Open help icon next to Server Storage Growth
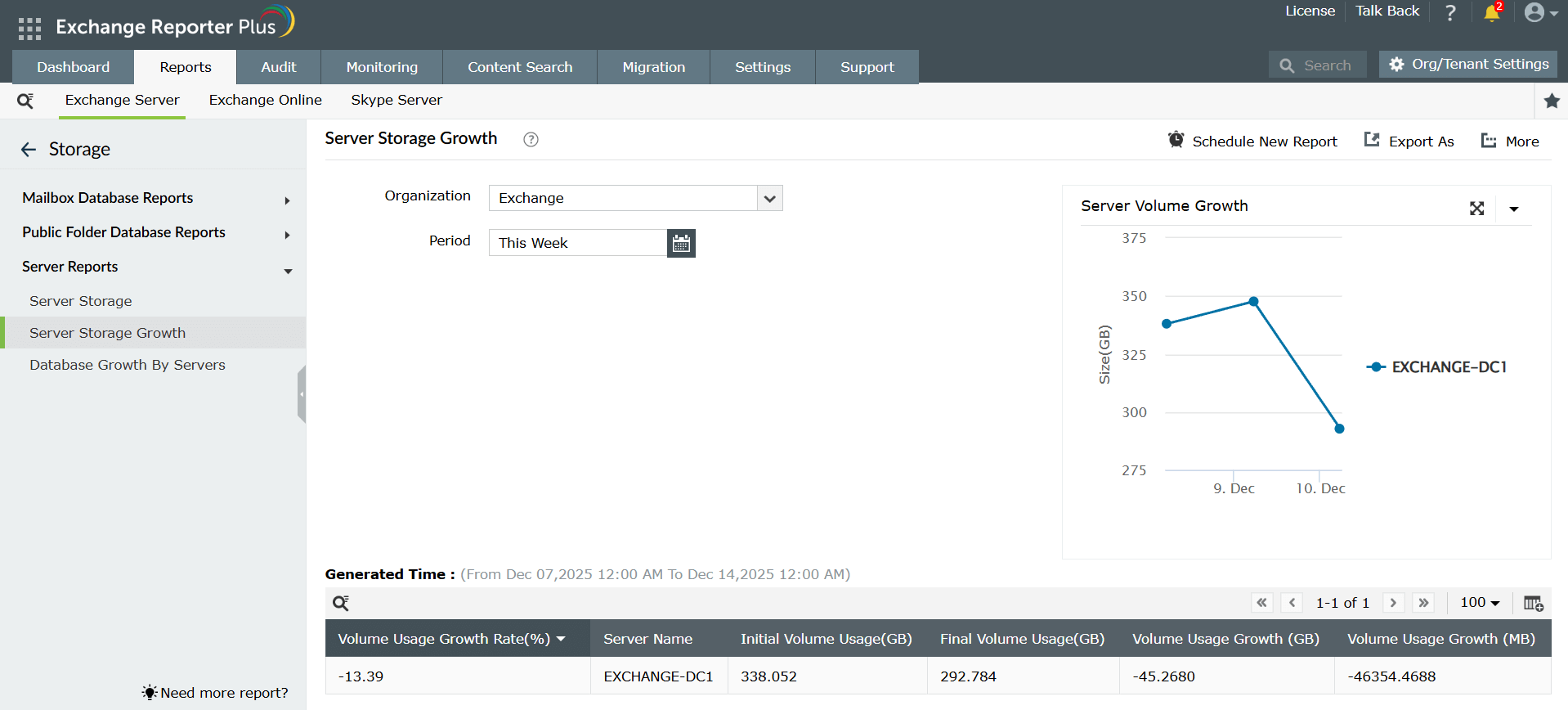Image resolution: width=1568 pixels, height=710 pixels. 531,140
